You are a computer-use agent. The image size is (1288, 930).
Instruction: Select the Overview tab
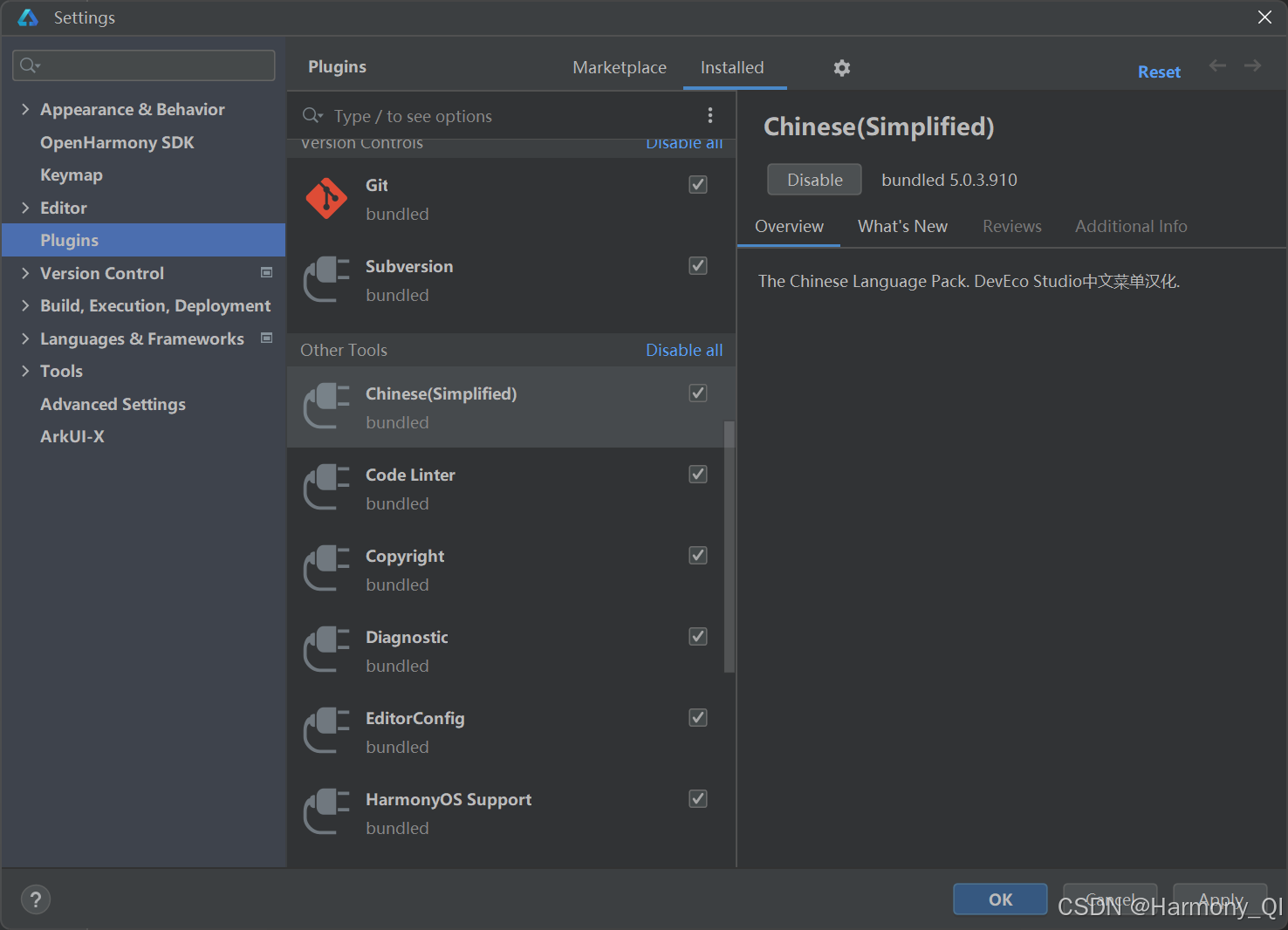789,226
